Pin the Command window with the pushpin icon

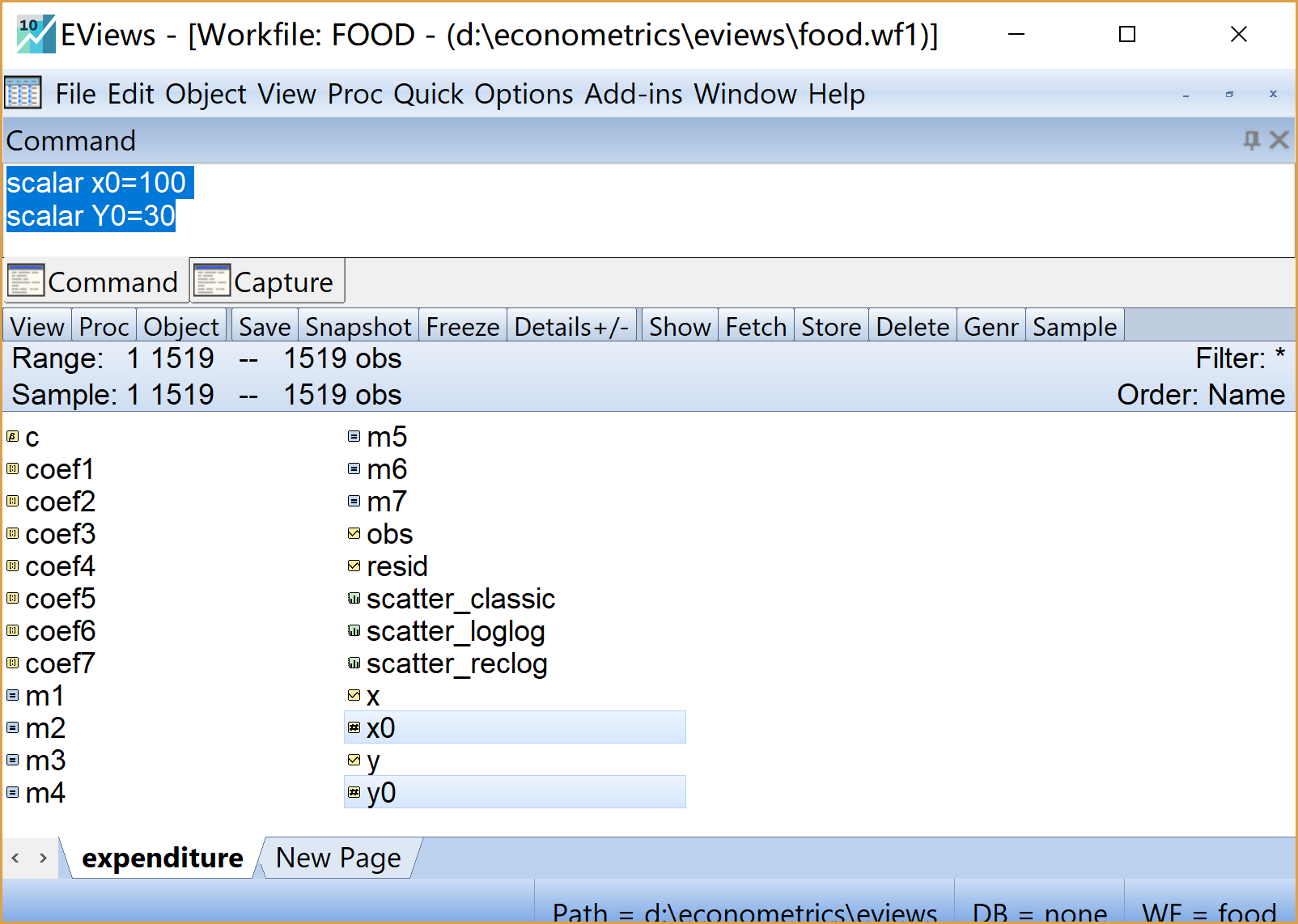(x=1251, y=140)
